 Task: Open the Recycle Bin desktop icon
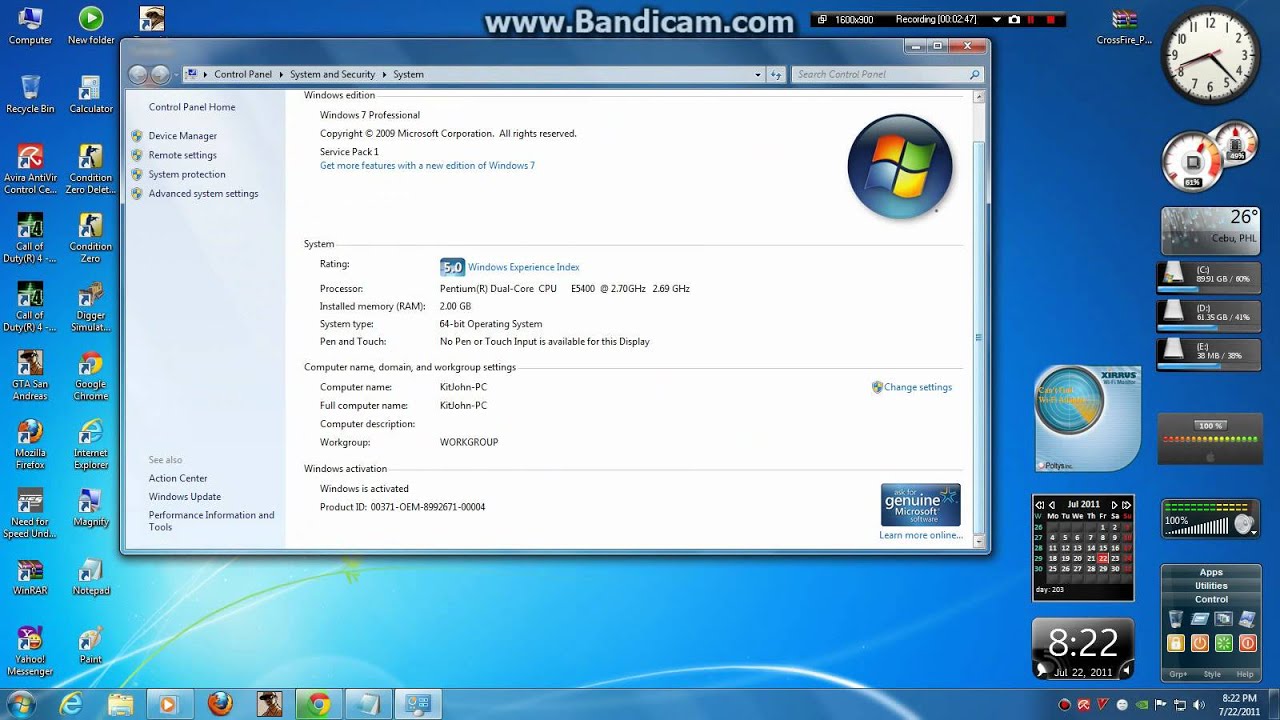(30, 94)
